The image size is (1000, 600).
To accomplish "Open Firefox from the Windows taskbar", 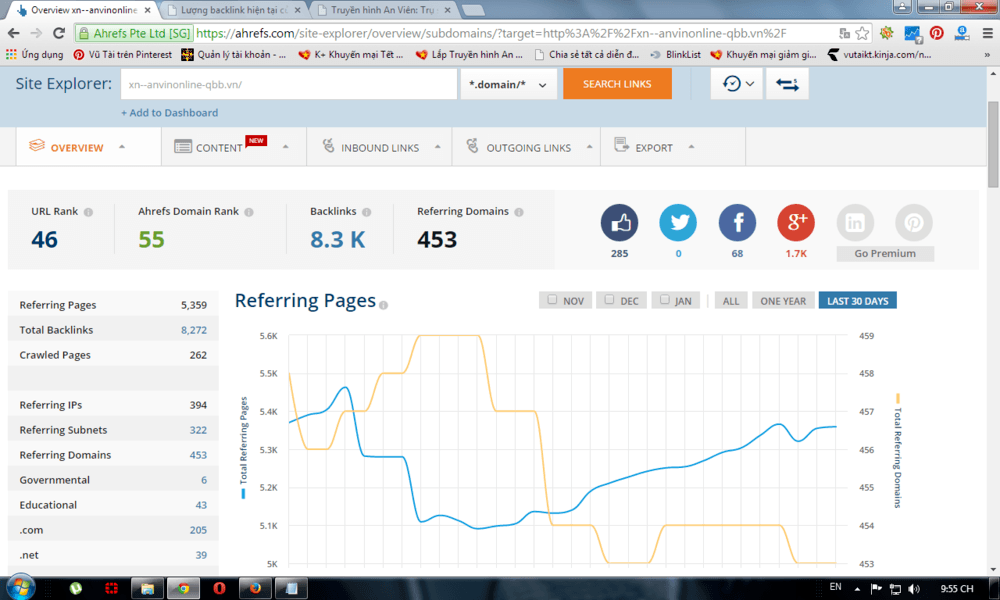I will point(255,588).
